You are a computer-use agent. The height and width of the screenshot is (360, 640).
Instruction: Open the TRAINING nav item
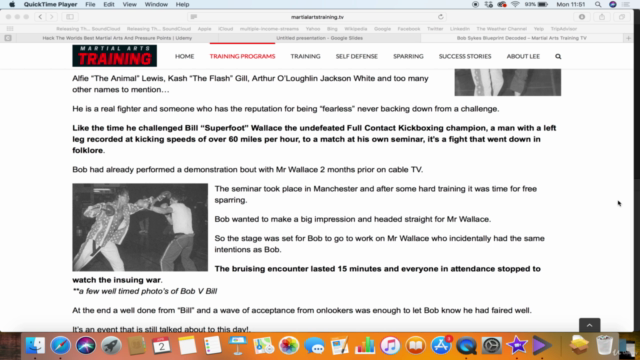click(x=305, y=56)
